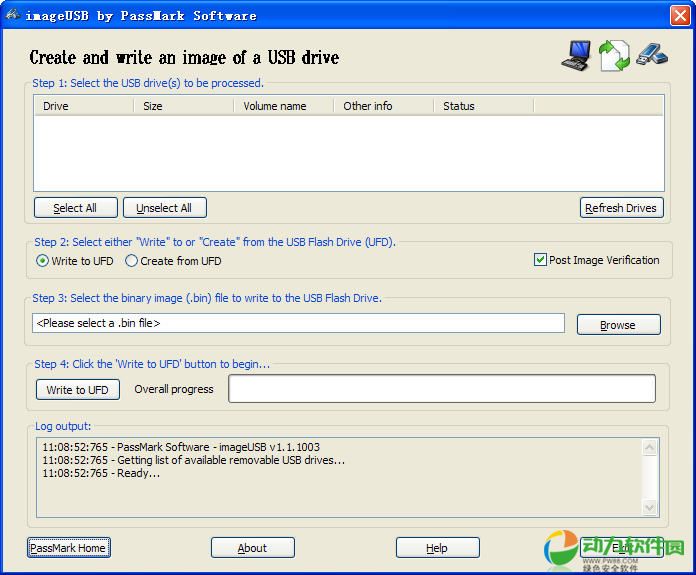Viewport: 696px width, 575px height.
Task: Start writing with the Write to UFD button
Action: pos(78,390)
